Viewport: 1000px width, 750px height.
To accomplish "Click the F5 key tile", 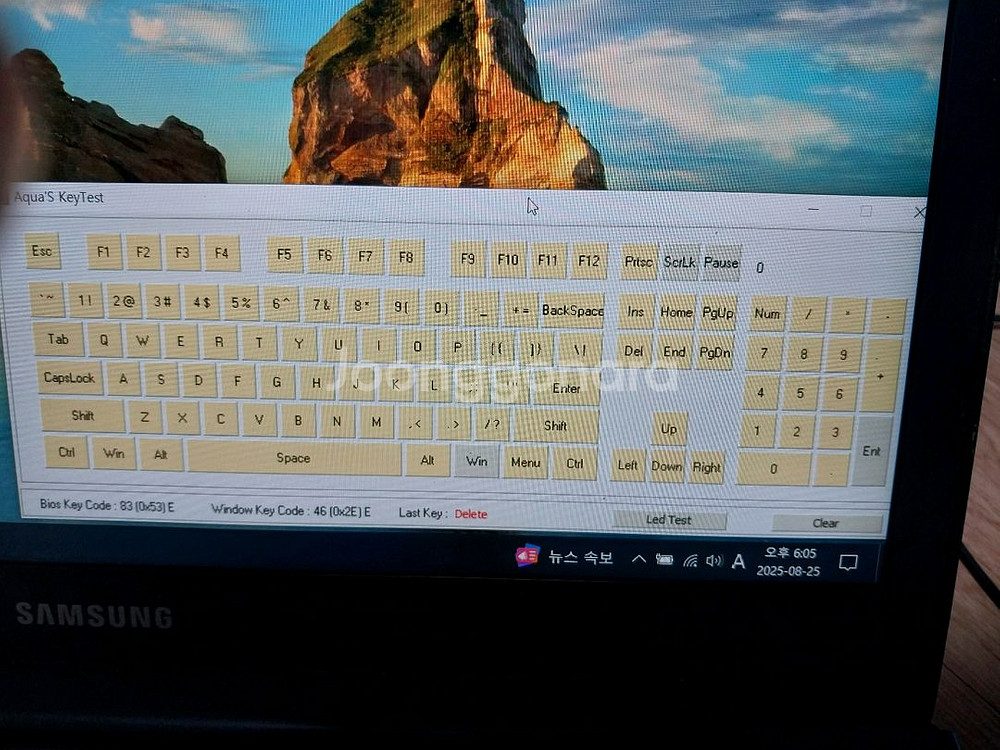I will click(x=284, y=254).
